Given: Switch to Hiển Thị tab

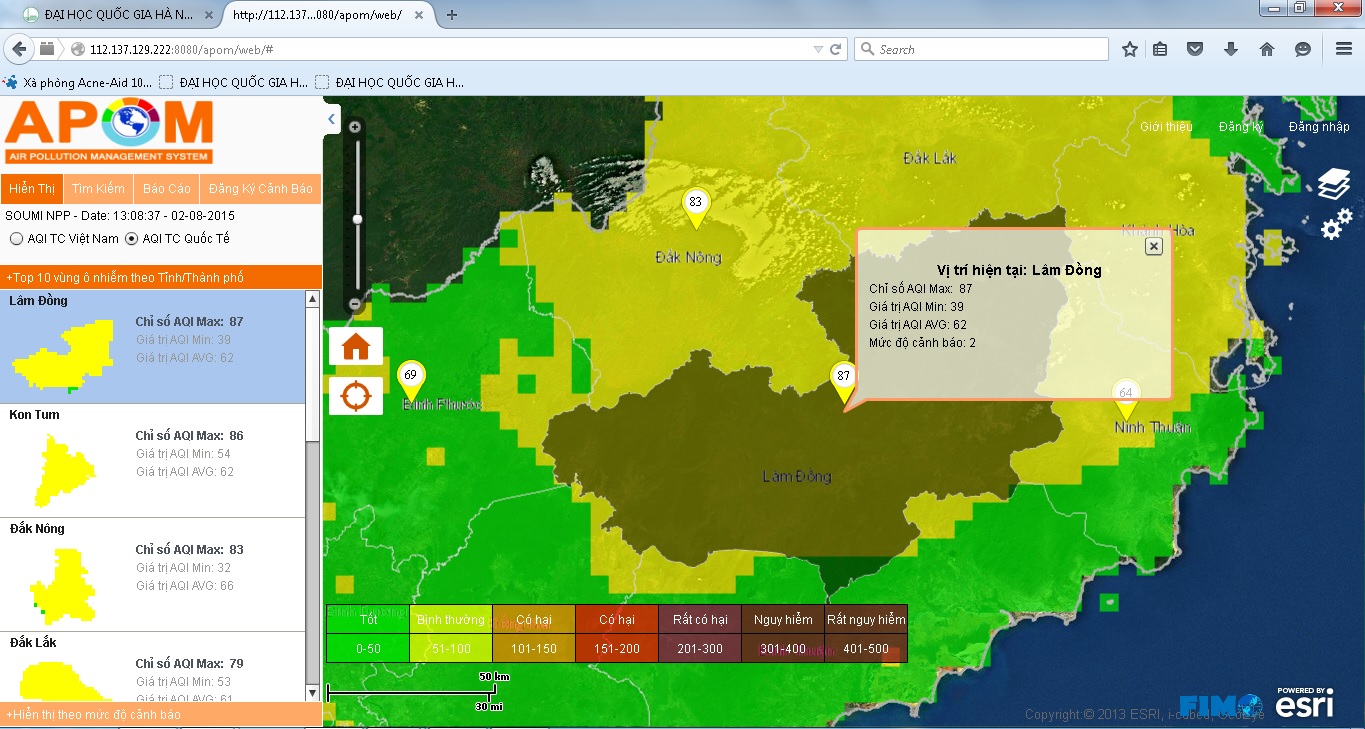Looking at the screenshot, I should pyautogui.click(x=32, y=189).
